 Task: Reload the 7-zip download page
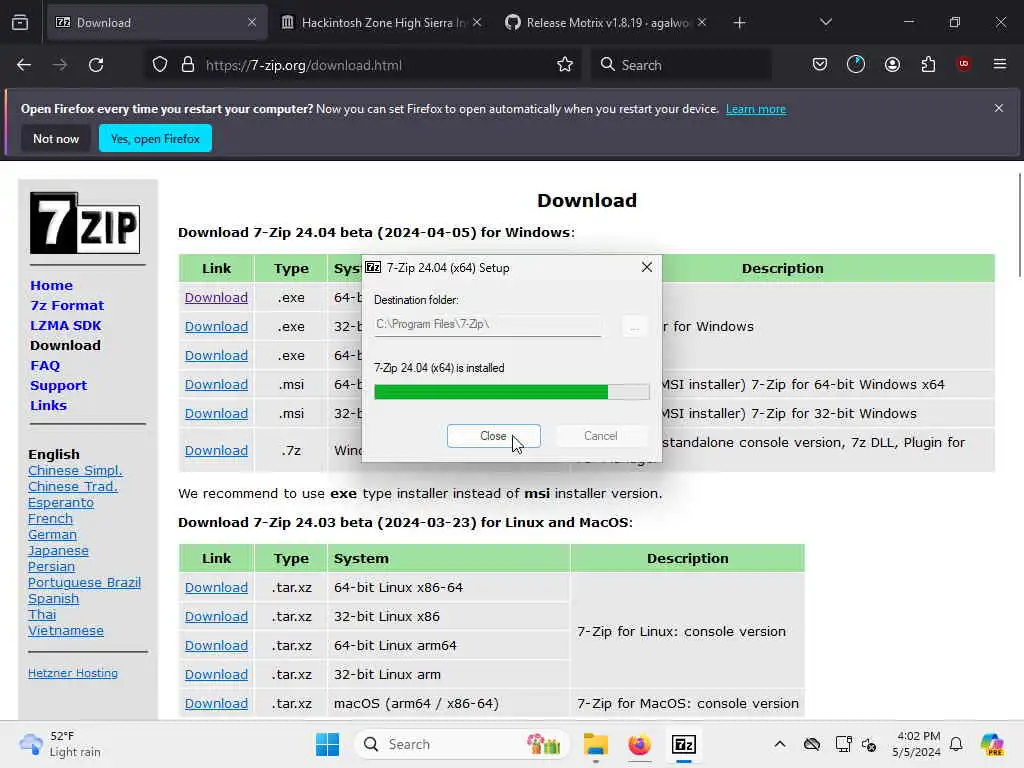(96, 65)
